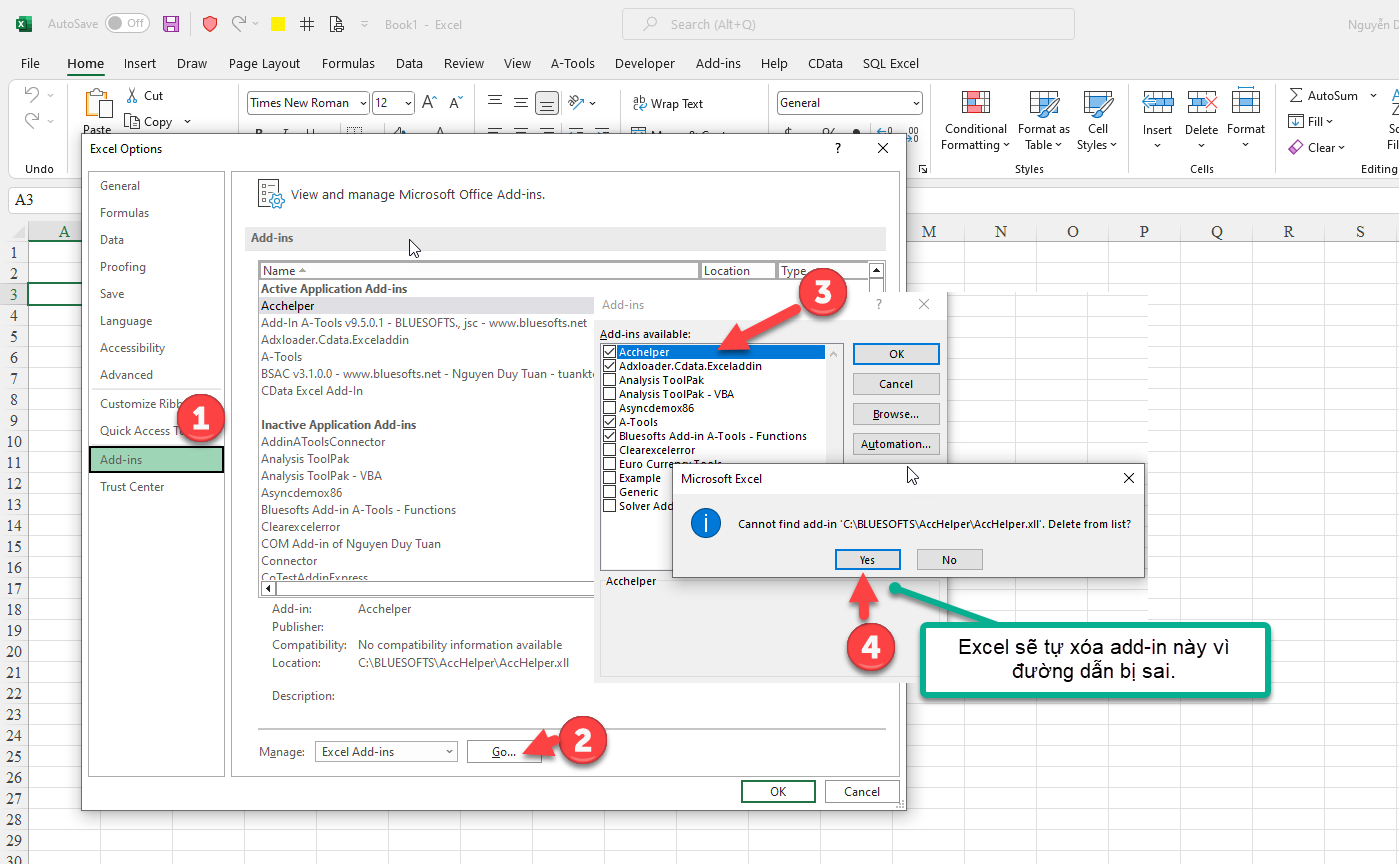Screen dimensions: 1399x864
Task: Click the Copy icon in ribbon
Action: tap(132, 121)
